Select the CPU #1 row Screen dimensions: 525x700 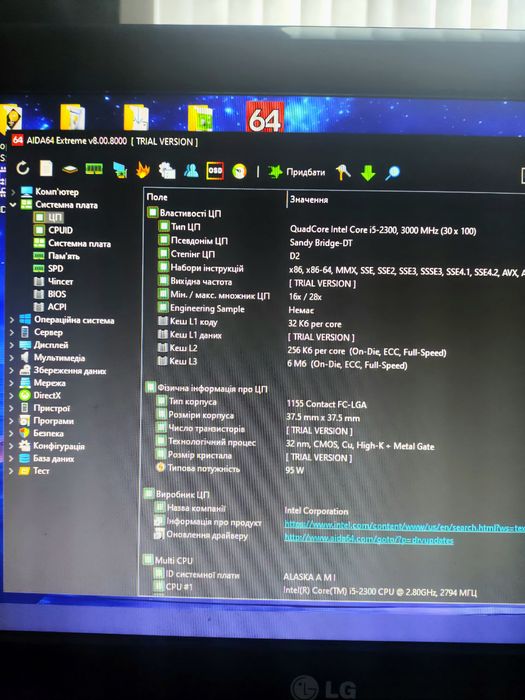point(317,588)
